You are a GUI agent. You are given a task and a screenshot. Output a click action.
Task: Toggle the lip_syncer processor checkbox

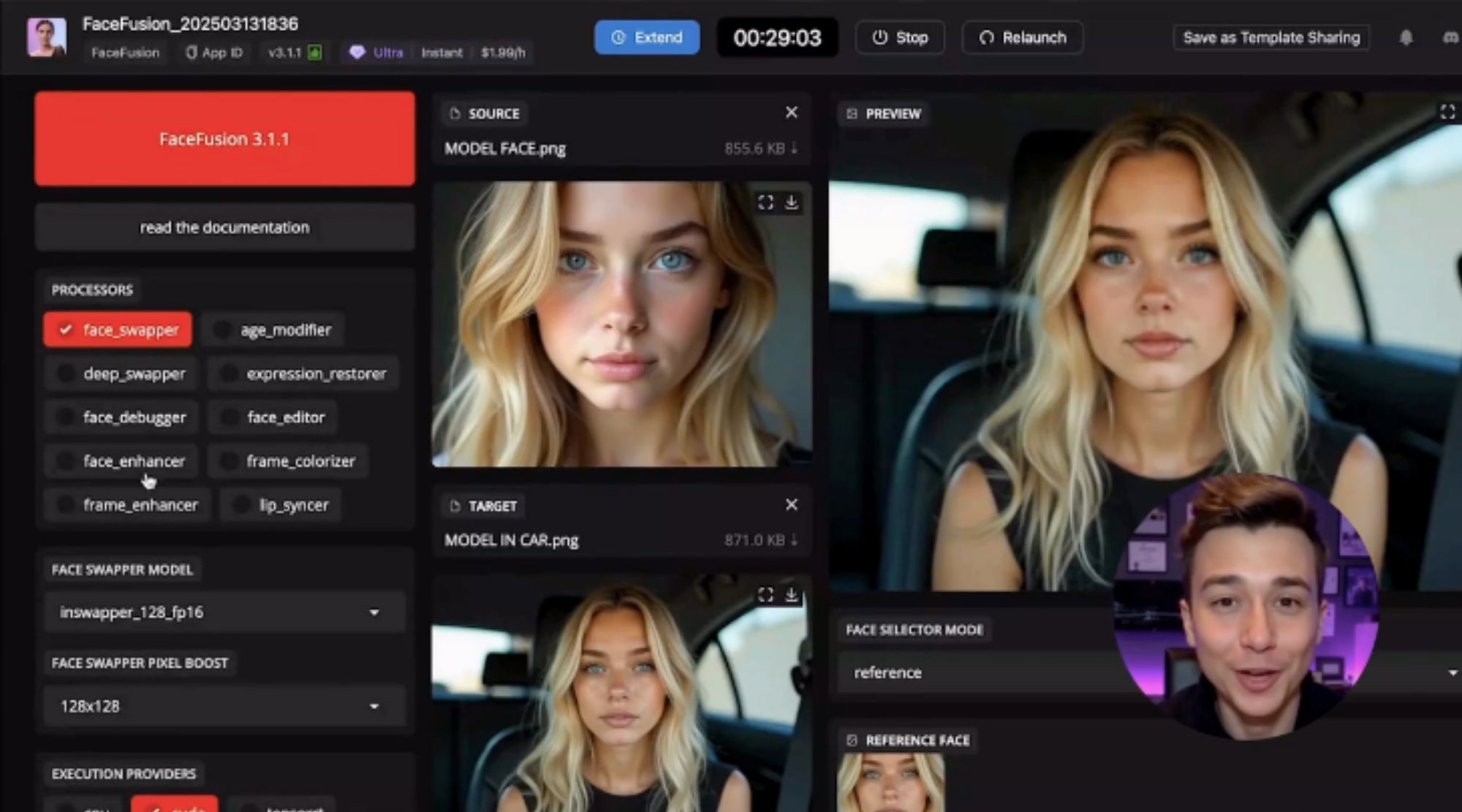(242, 505)
